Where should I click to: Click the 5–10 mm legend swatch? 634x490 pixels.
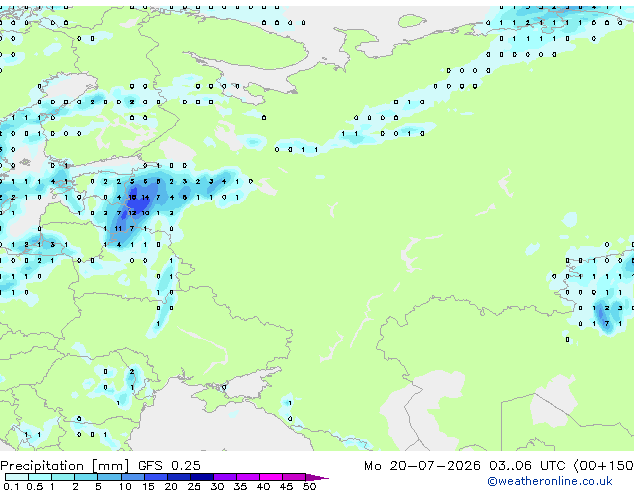[109, 477]
